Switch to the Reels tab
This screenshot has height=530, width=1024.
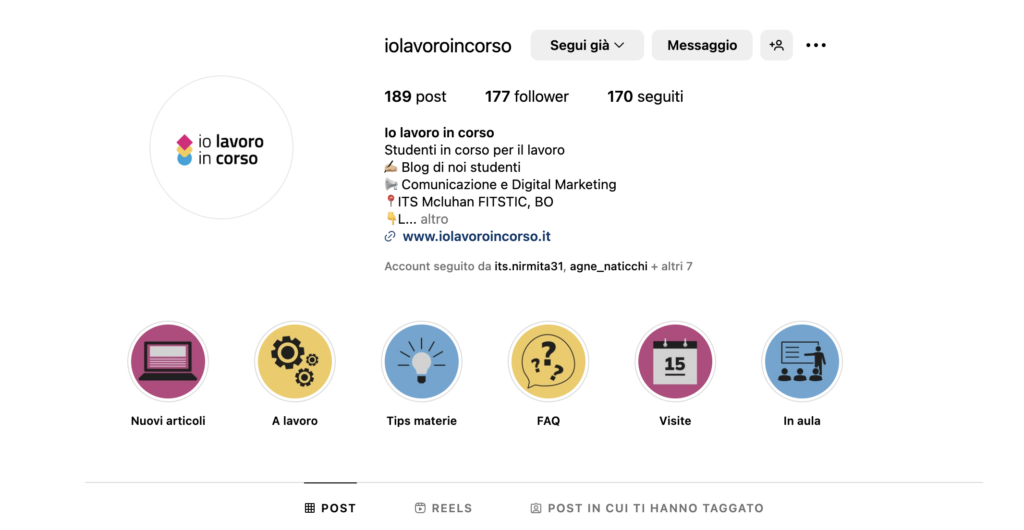tap(443, 508)
